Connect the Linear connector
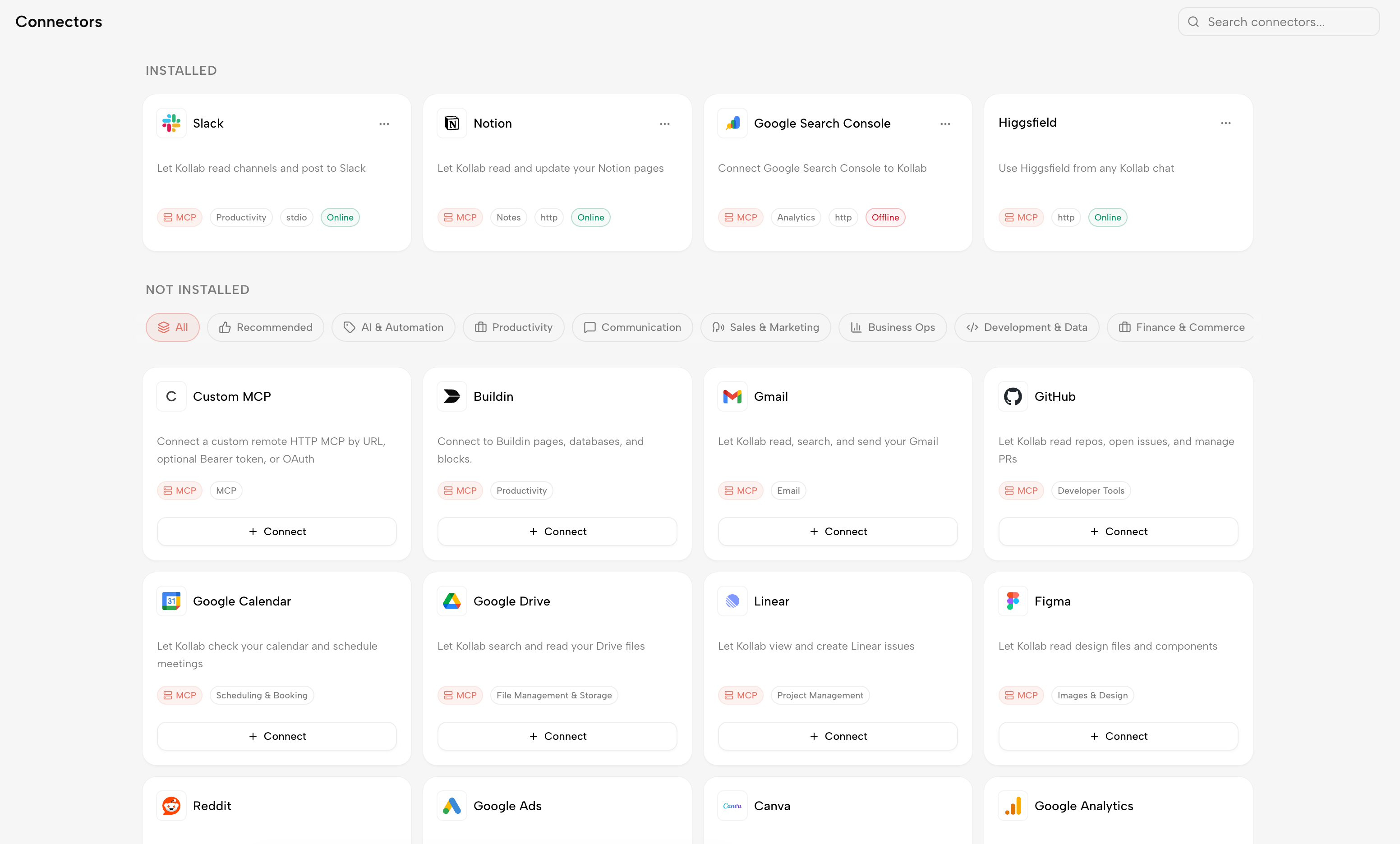 (x=838, y=736)
